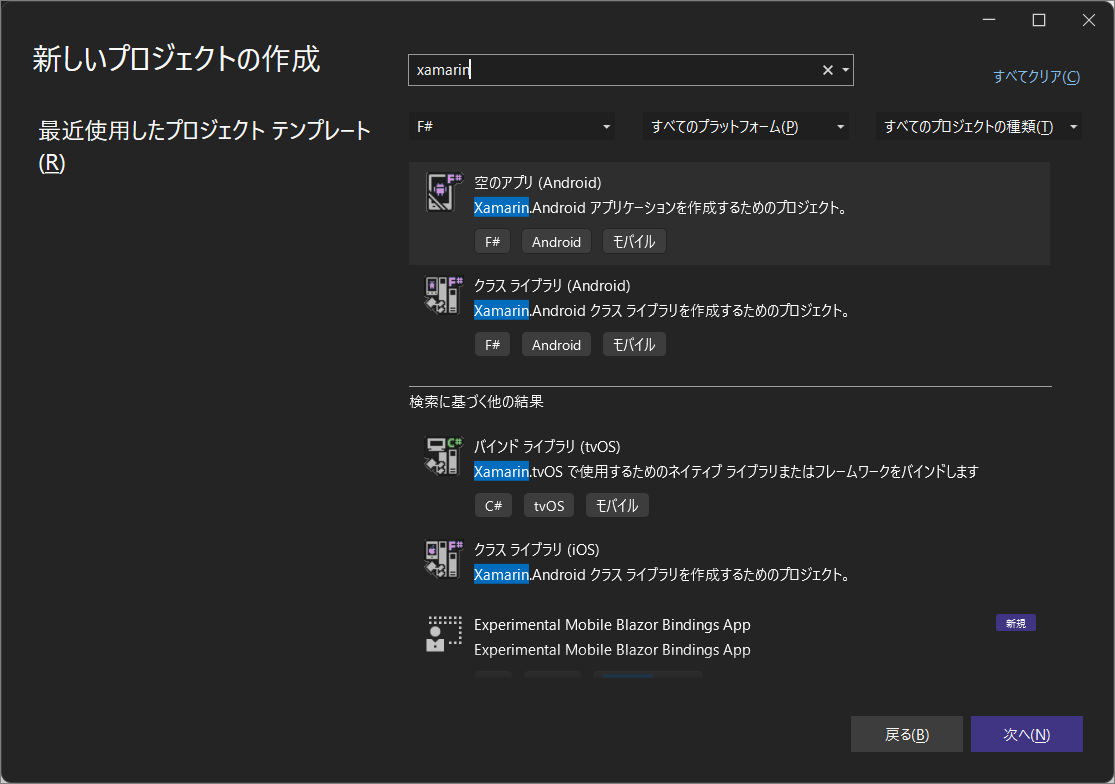Click the F# tag under 空のアプリ (Android)

tap(492, 242)
